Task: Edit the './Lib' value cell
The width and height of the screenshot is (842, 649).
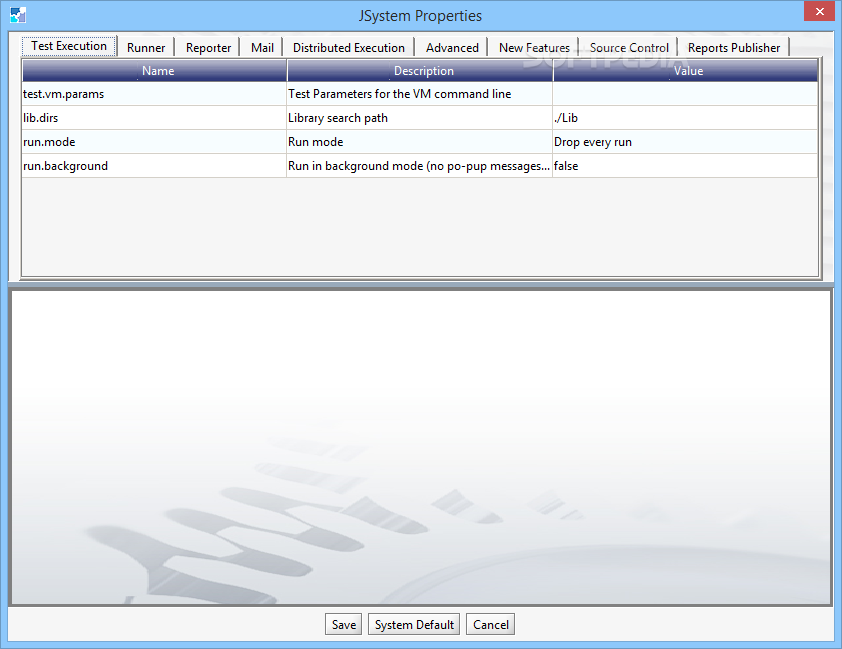Action: point(686,118)
